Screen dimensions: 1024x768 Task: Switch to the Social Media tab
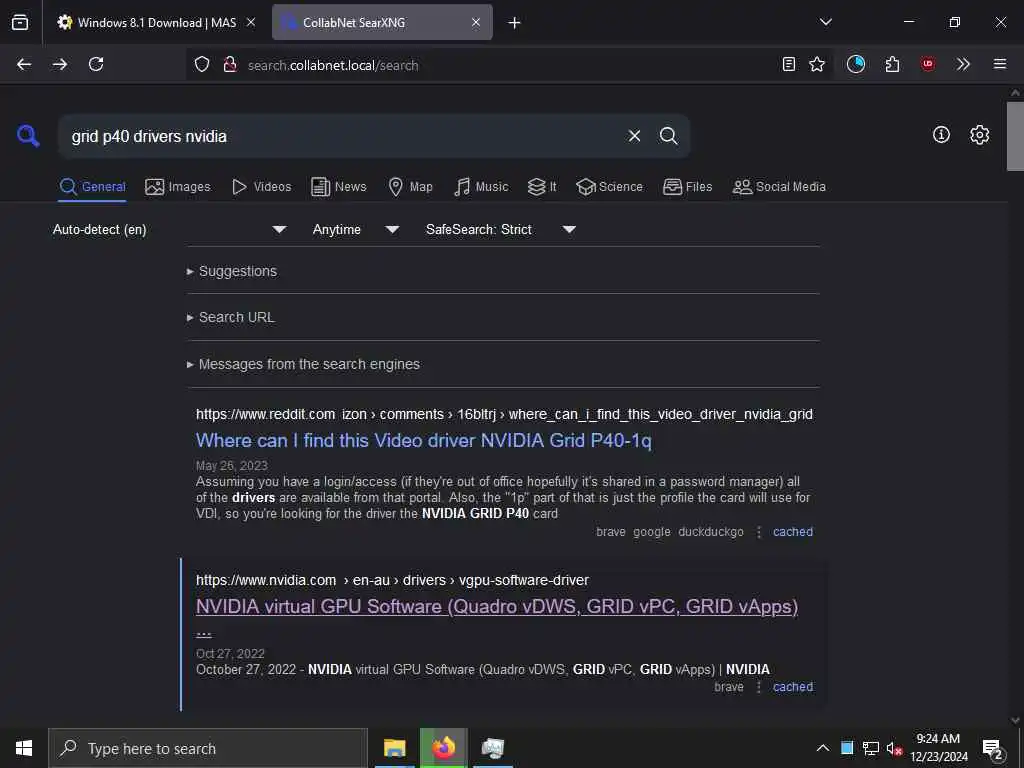779,187
